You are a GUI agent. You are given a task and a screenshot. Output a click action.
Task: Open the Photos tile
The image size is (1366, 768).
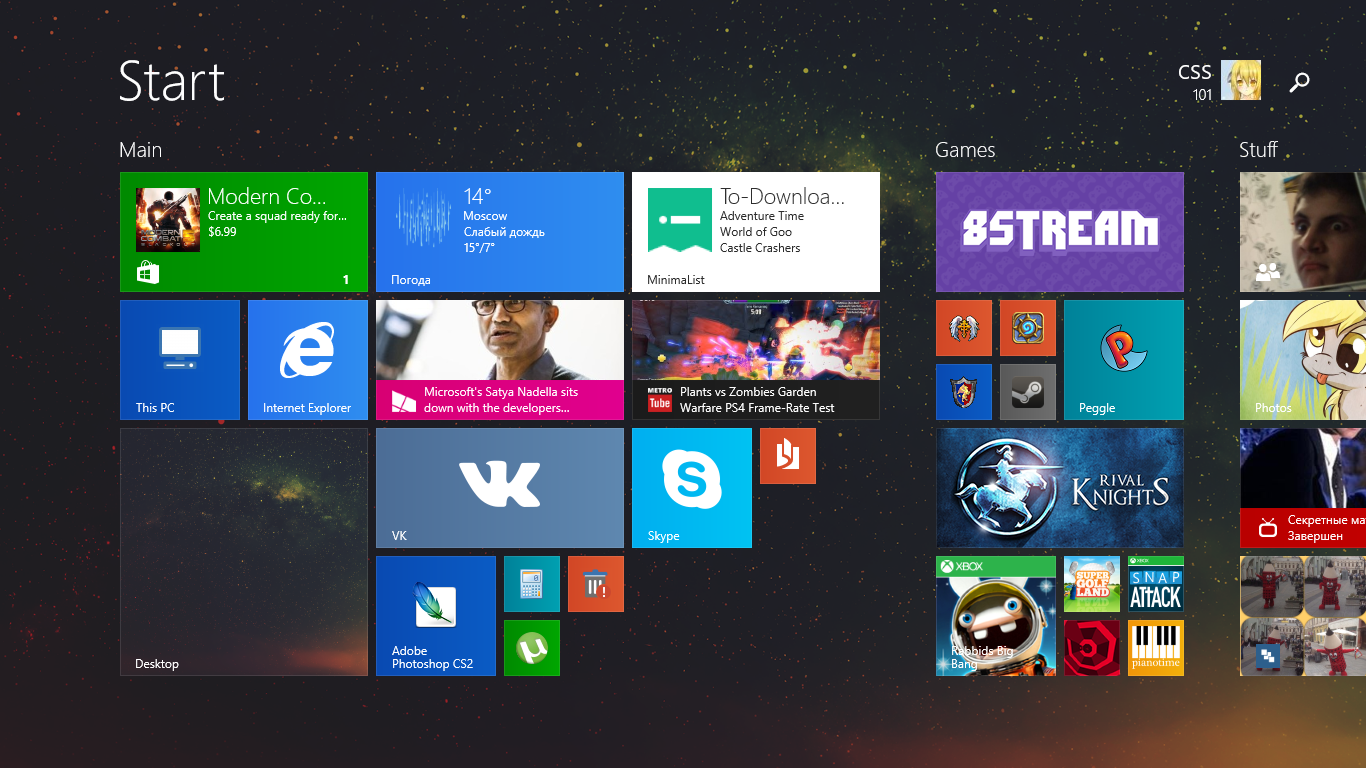[1303, 360]
